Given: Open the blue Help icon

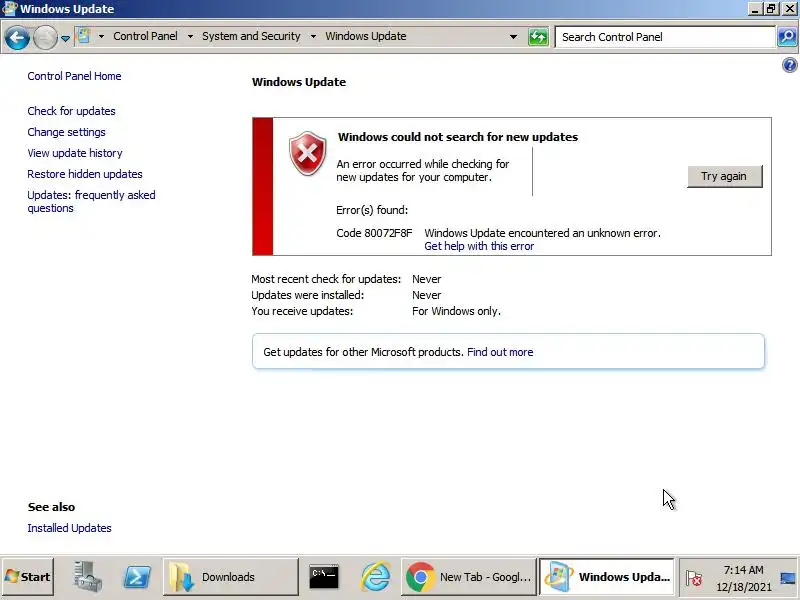Looking at the screenshot, I should 789,65.
